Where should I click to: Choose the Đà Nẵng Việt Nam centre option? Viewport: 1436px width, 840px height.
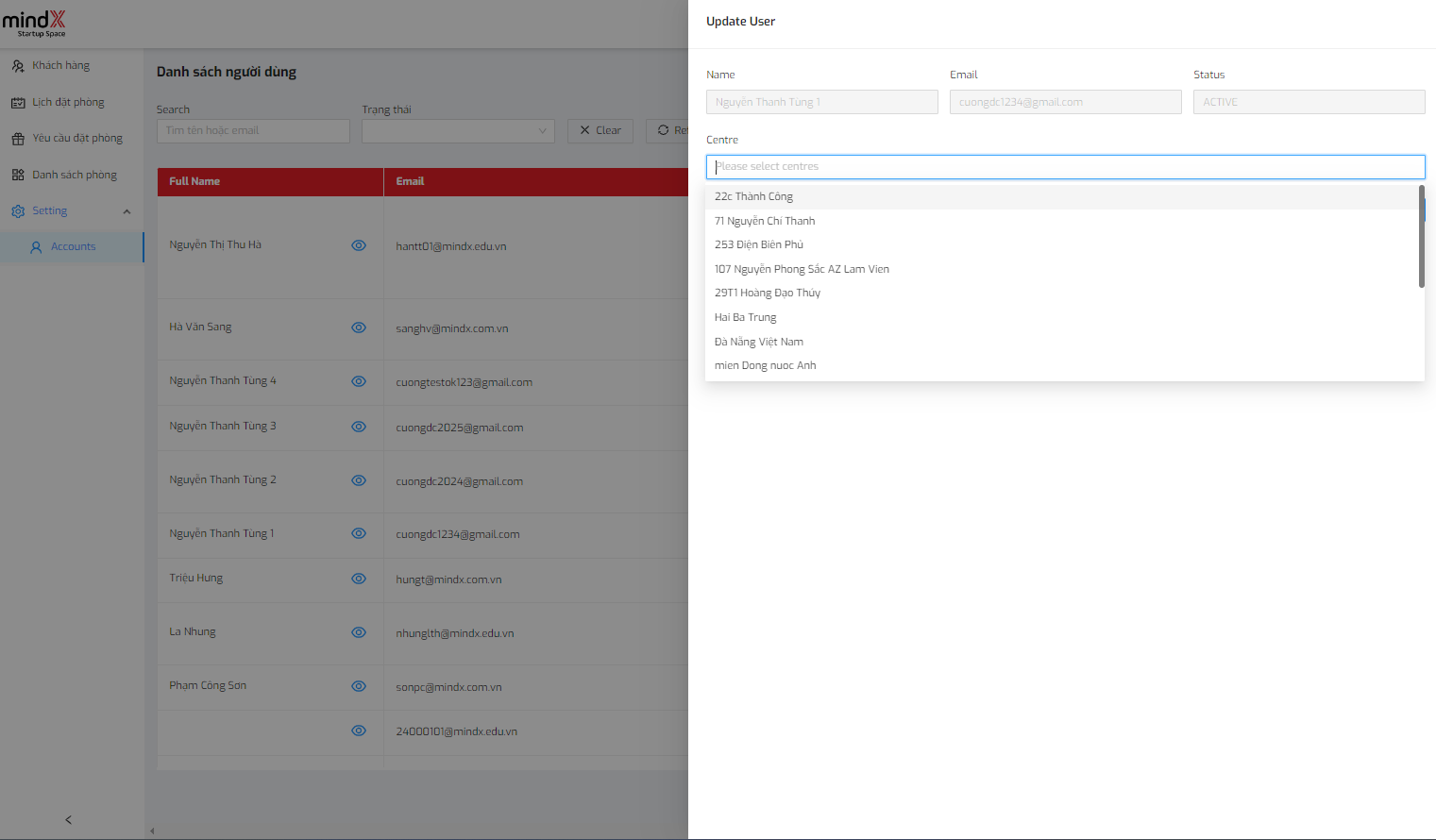[759, 342]
